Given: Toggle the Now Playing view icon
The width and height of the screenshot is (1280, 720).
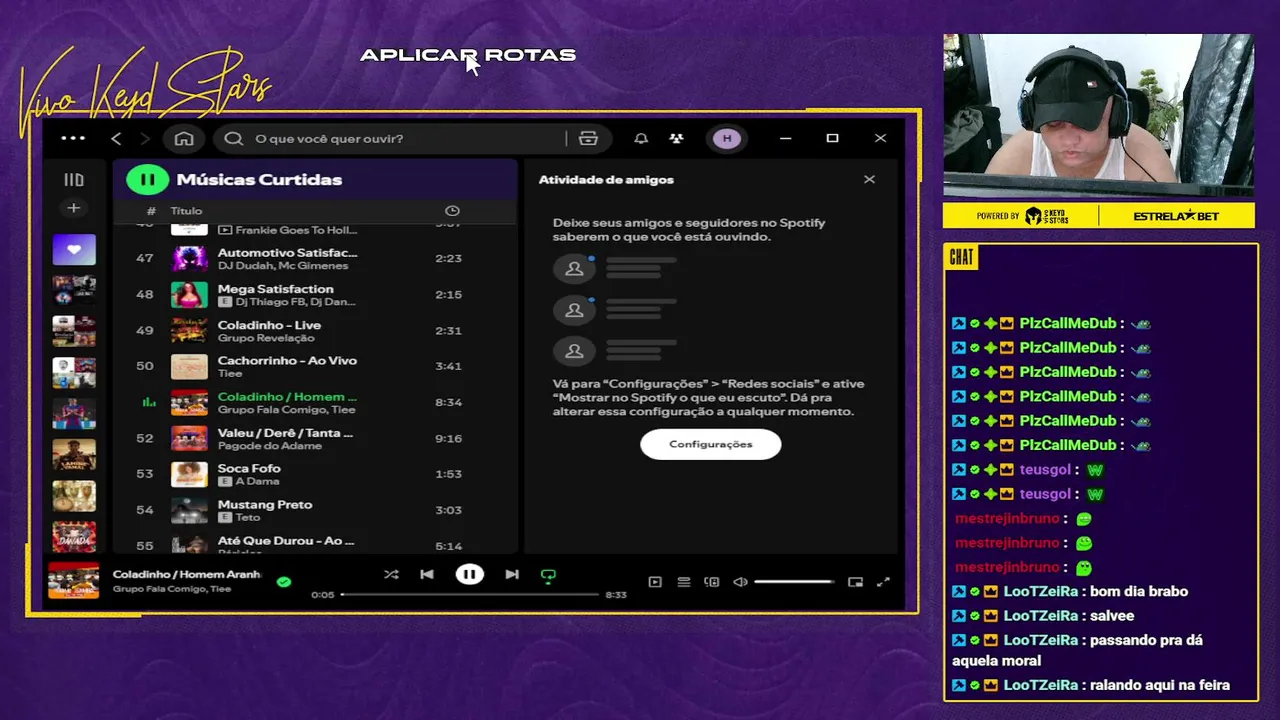Looking at the screenshot, I should [655, 581].
